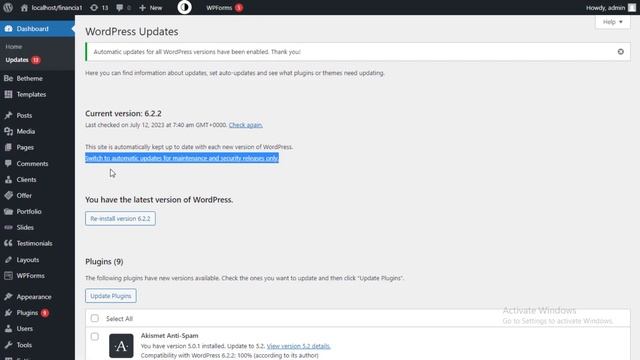The height and width of the screenshot is (360, 640).
Task: Tick the Akismet Anti-Spam checkbox
Action: [95, 337]
